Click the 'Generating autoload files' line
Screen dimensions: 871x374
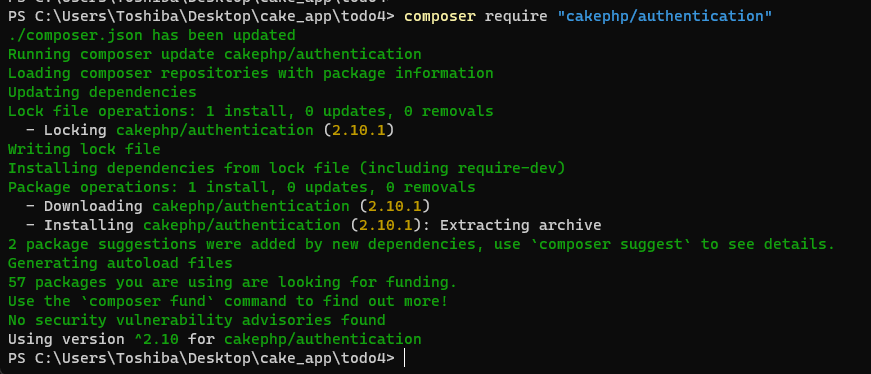pos(120,263)
